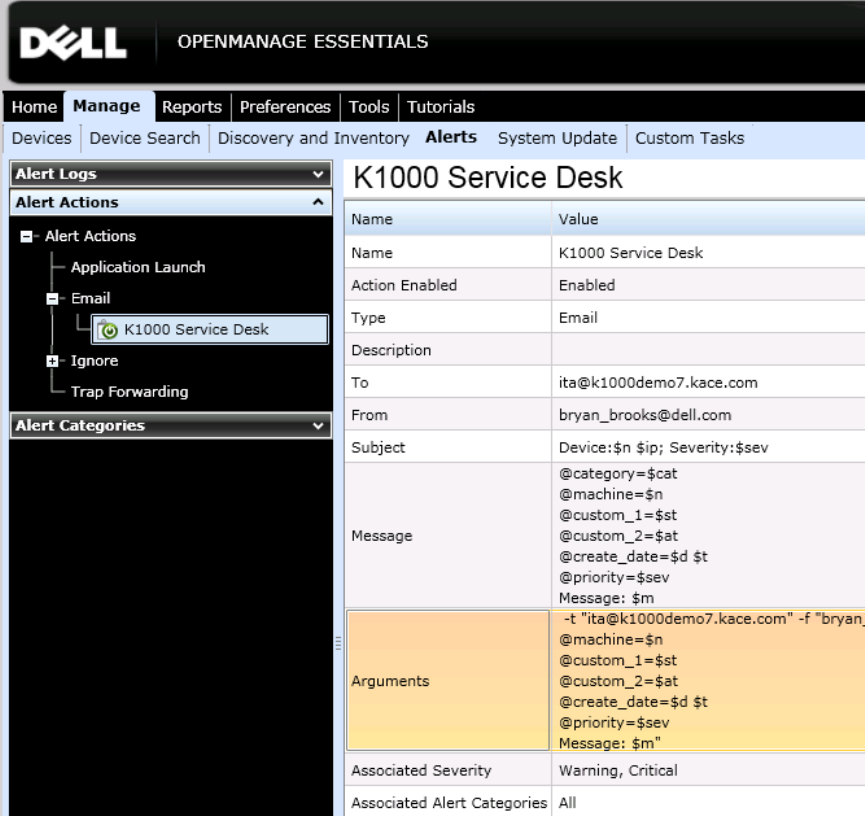Open the Devices subtab
This screenshot has width=865, height=816.
pos(42,138)
